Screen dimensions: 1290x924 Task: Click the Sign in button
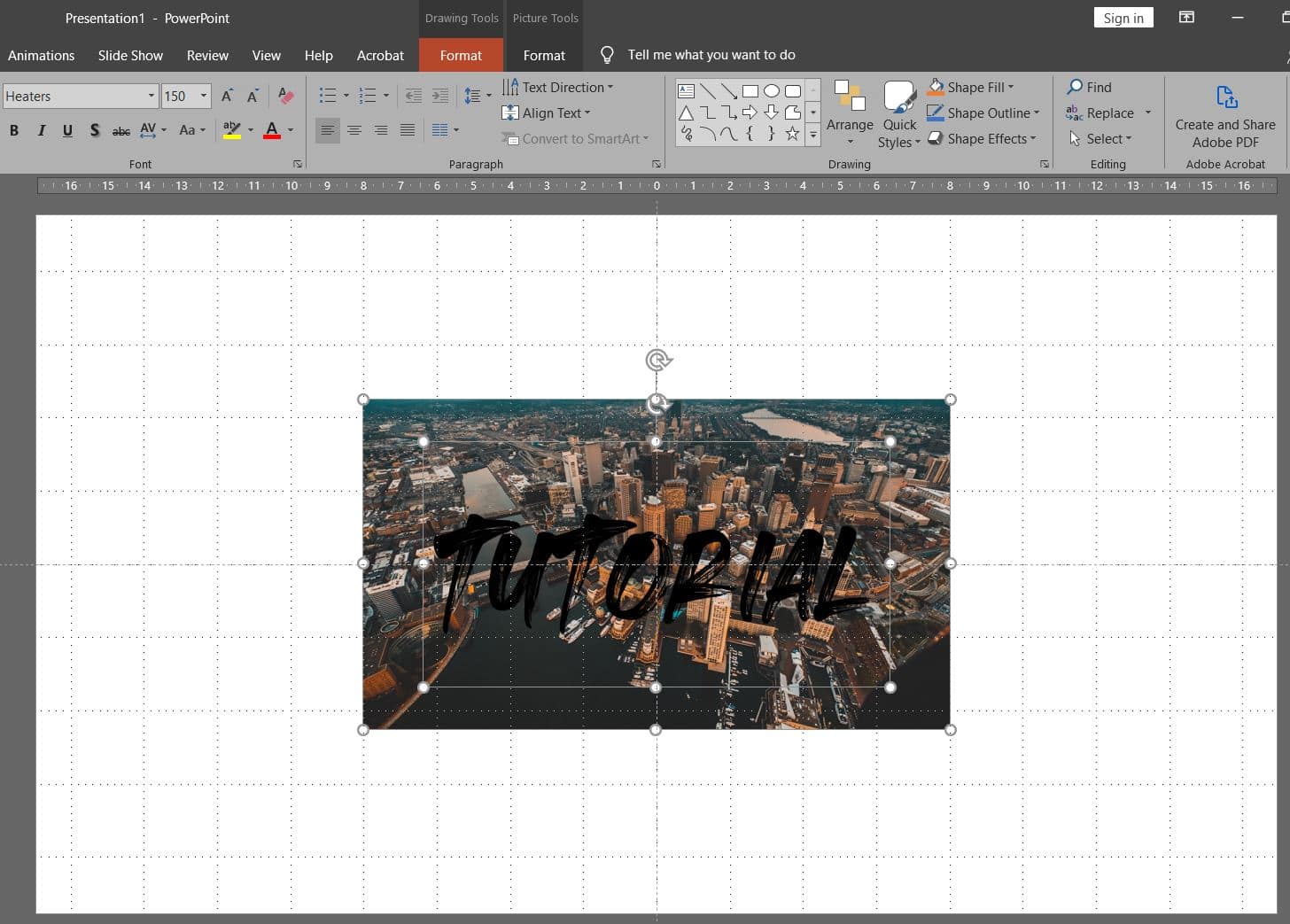(1123, 17)
